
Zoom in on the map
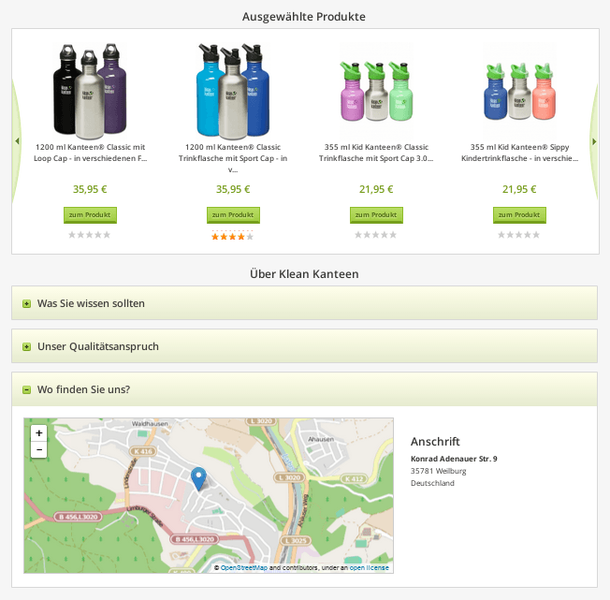pyautogui.click(x=39, y=433)
